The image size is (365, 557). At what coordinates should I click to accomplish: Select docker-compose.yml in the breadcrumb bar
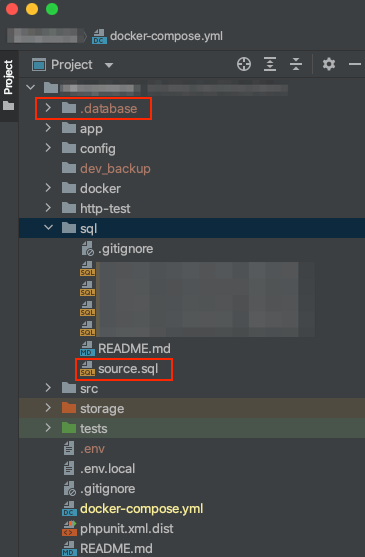(x=166, y=36)
